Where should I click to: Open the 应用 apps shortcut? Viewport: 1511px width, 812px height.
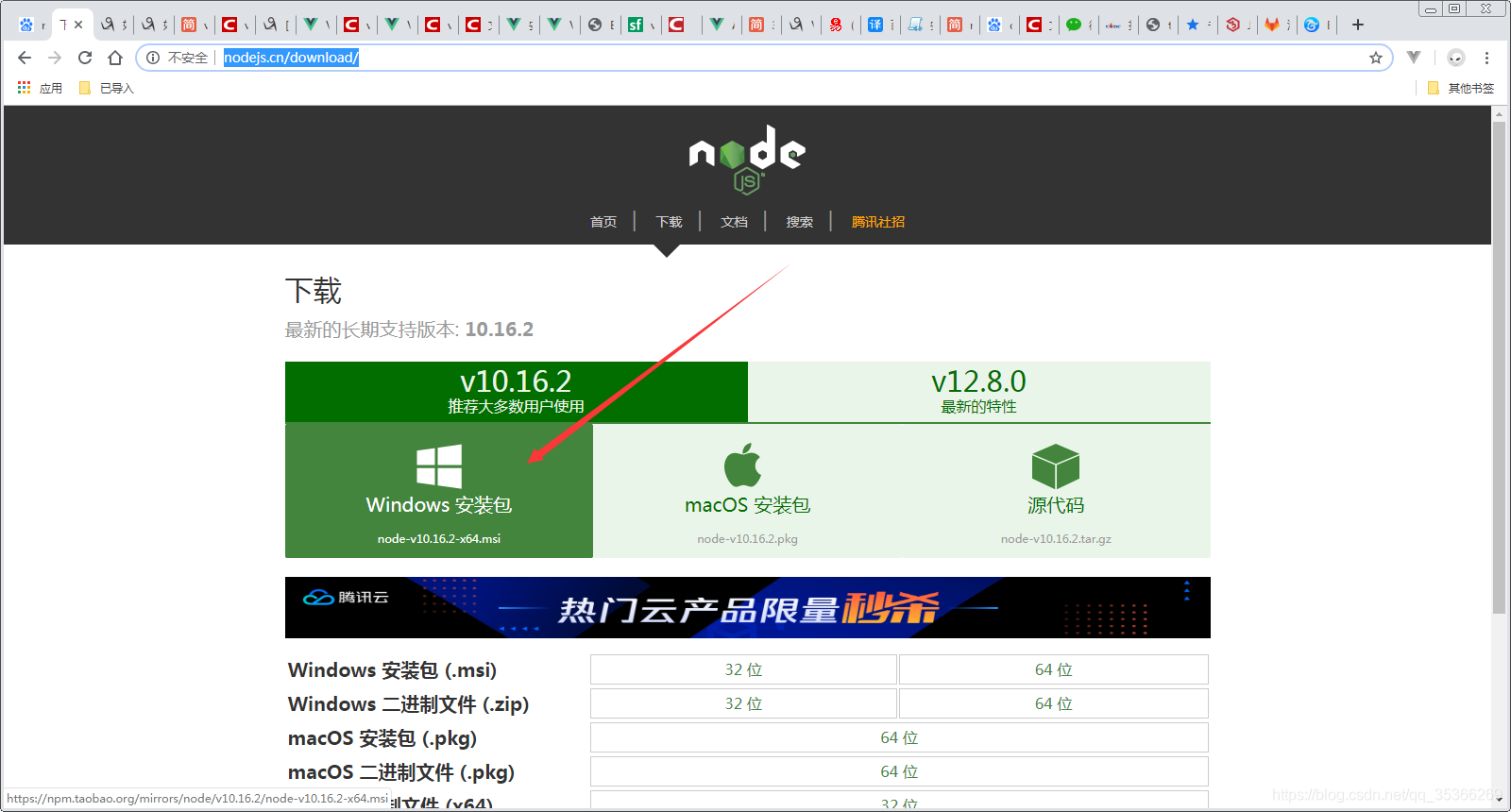point(40,88)
